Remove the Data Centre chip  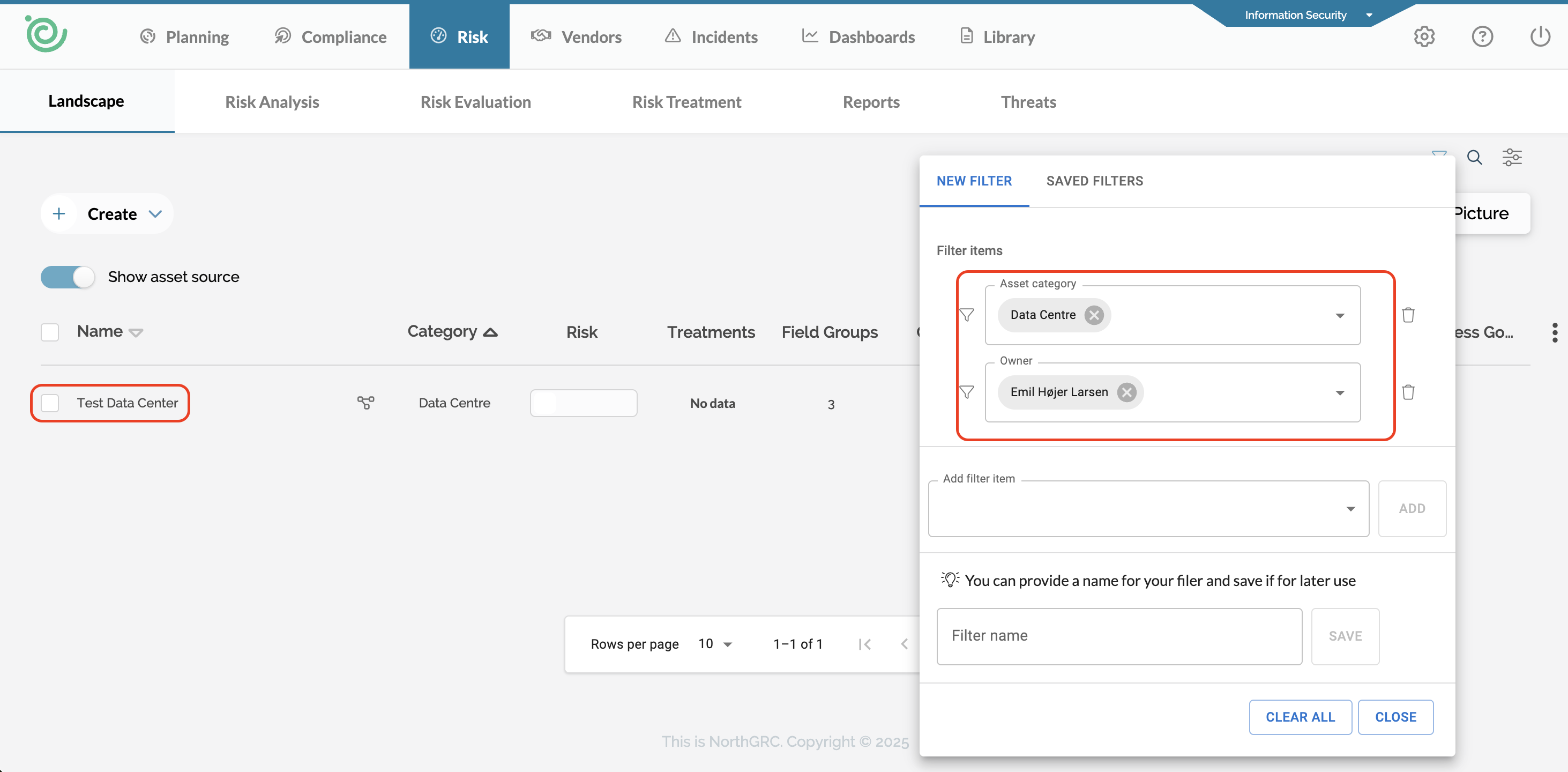click(x=1094, y=315)
